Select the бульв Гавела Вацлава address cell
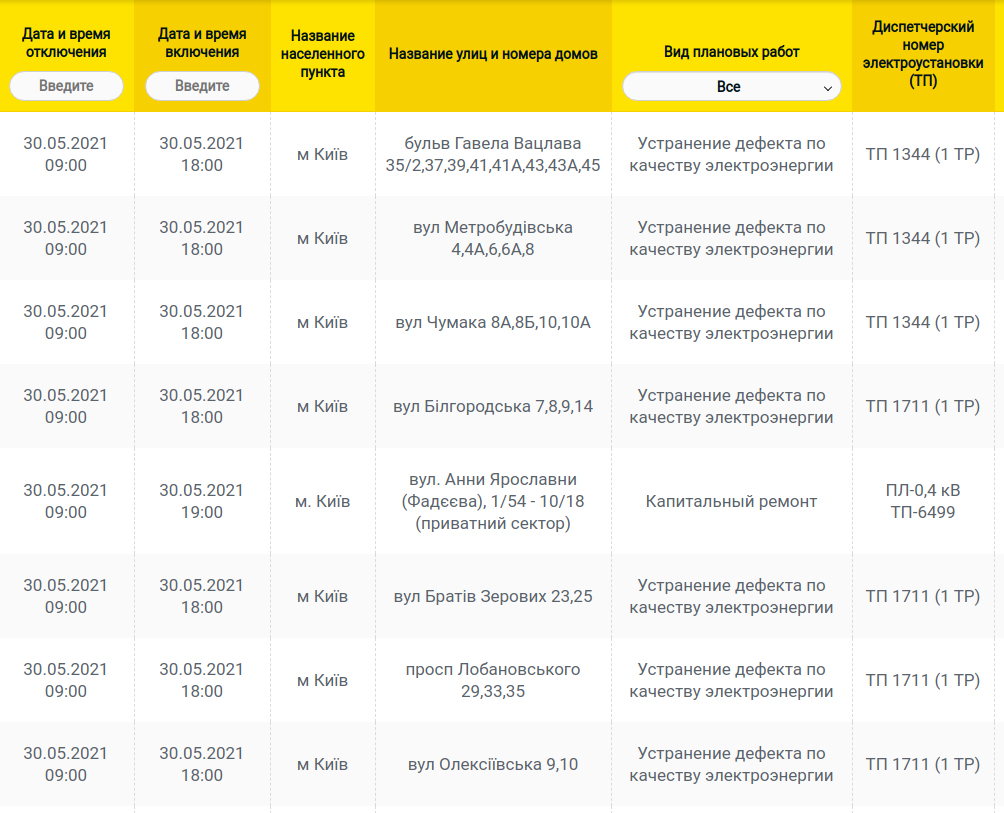This screenshot has height=813, width=1004. click(493, 154)
